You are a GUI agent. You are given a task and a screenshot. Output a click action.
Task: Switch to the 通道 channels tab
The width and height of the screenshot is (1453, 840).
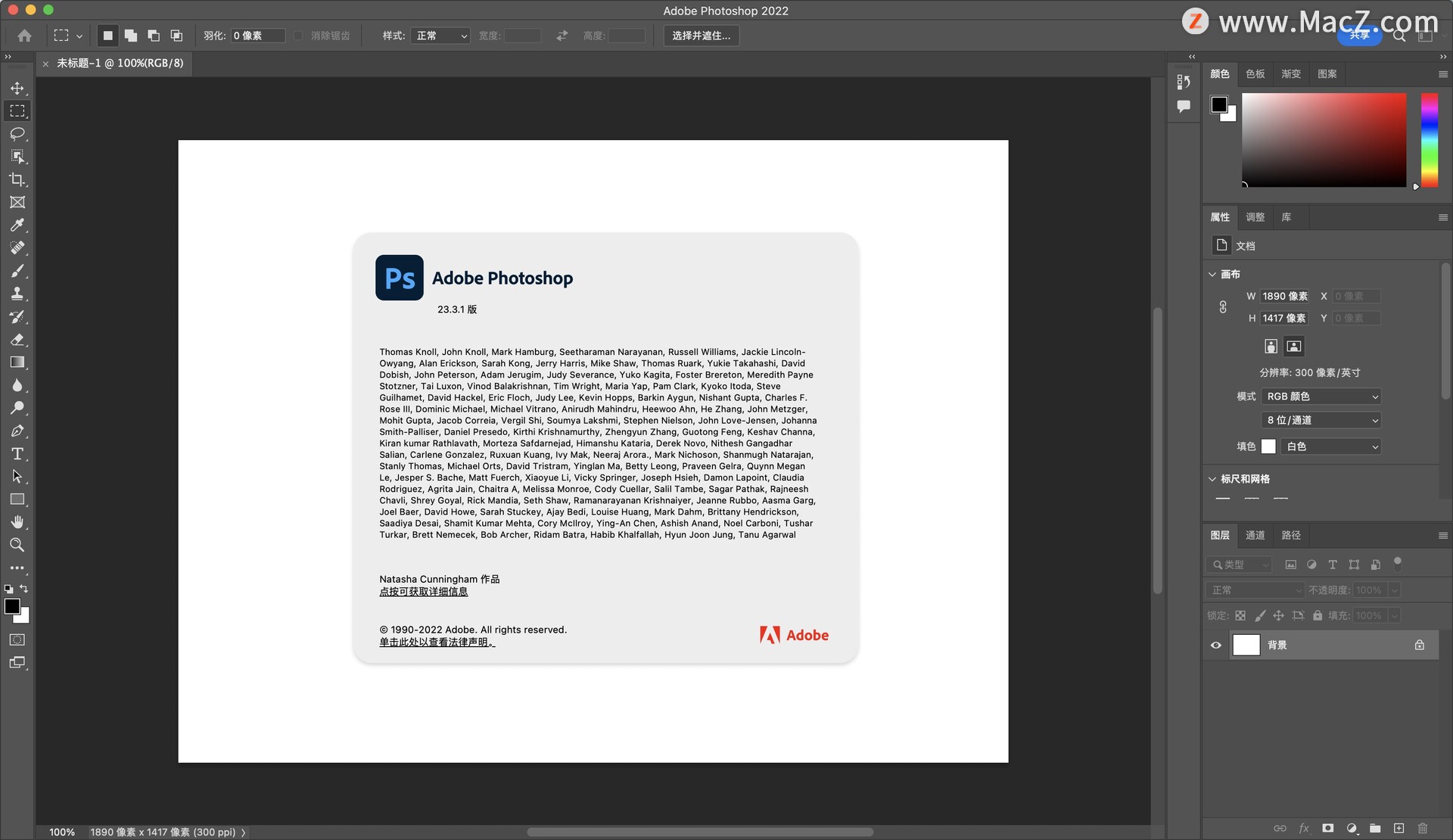[1255, 535]
